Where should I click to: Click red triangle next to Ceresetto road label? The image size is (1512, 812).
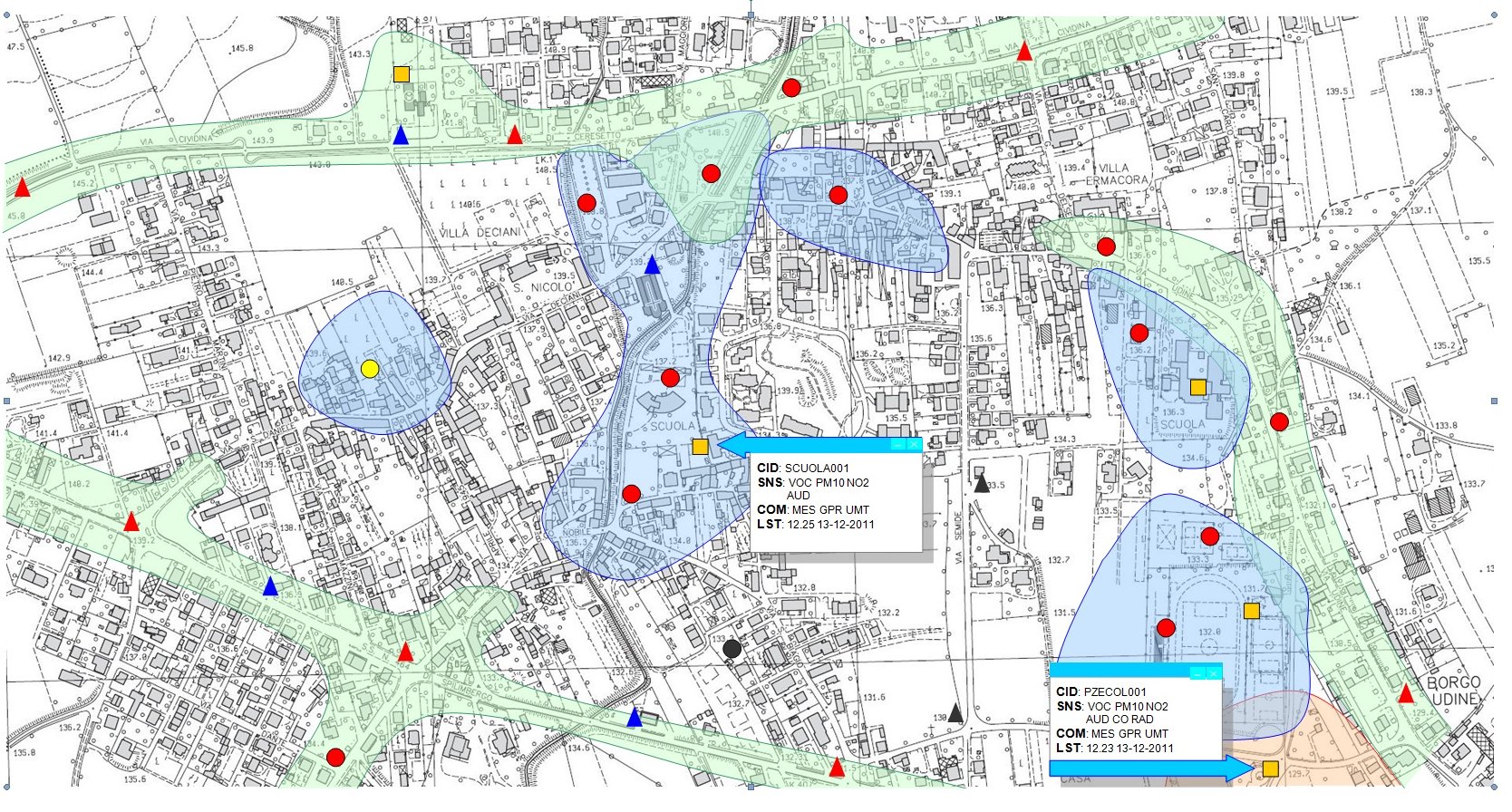(x=515, y=136)
